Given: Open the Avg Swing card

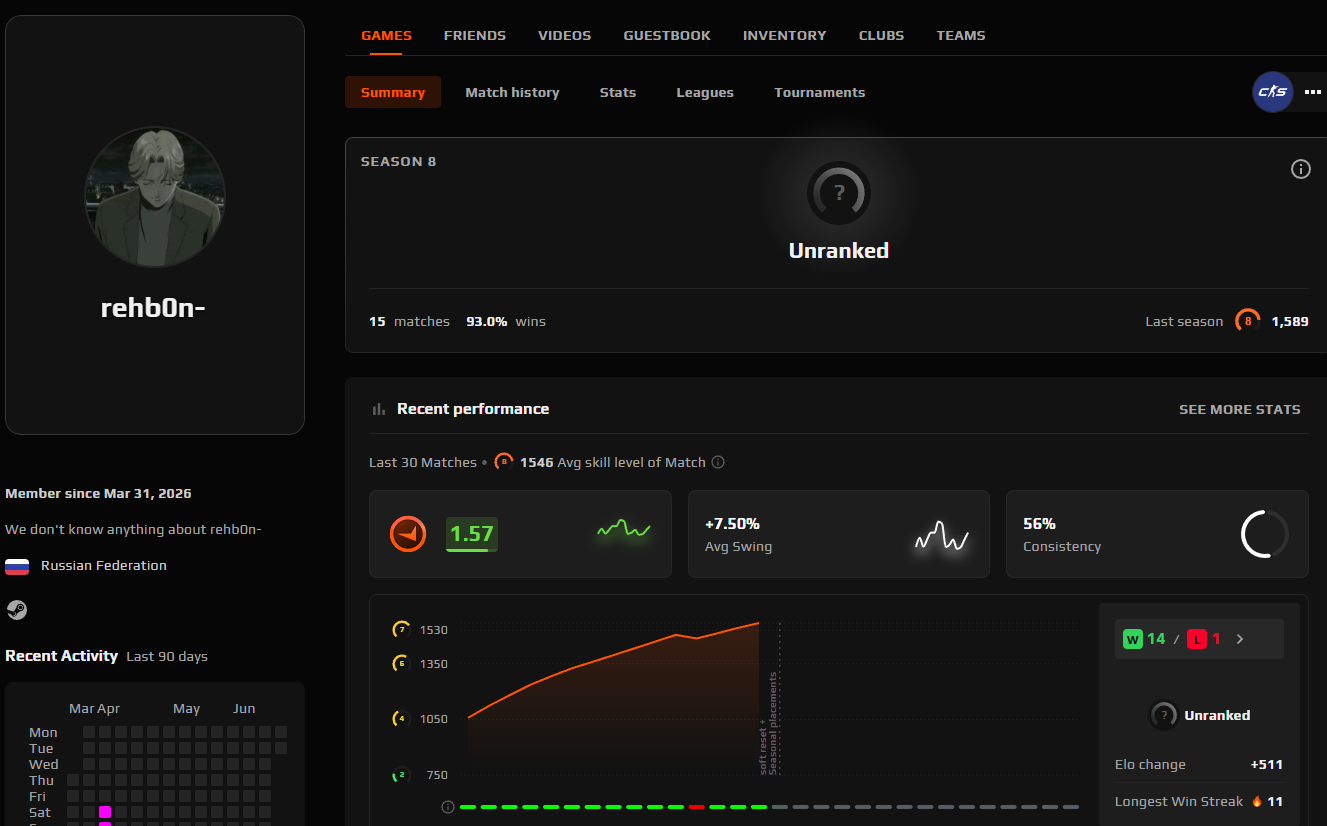Looking at the screenshot, I should coord(839,534).
